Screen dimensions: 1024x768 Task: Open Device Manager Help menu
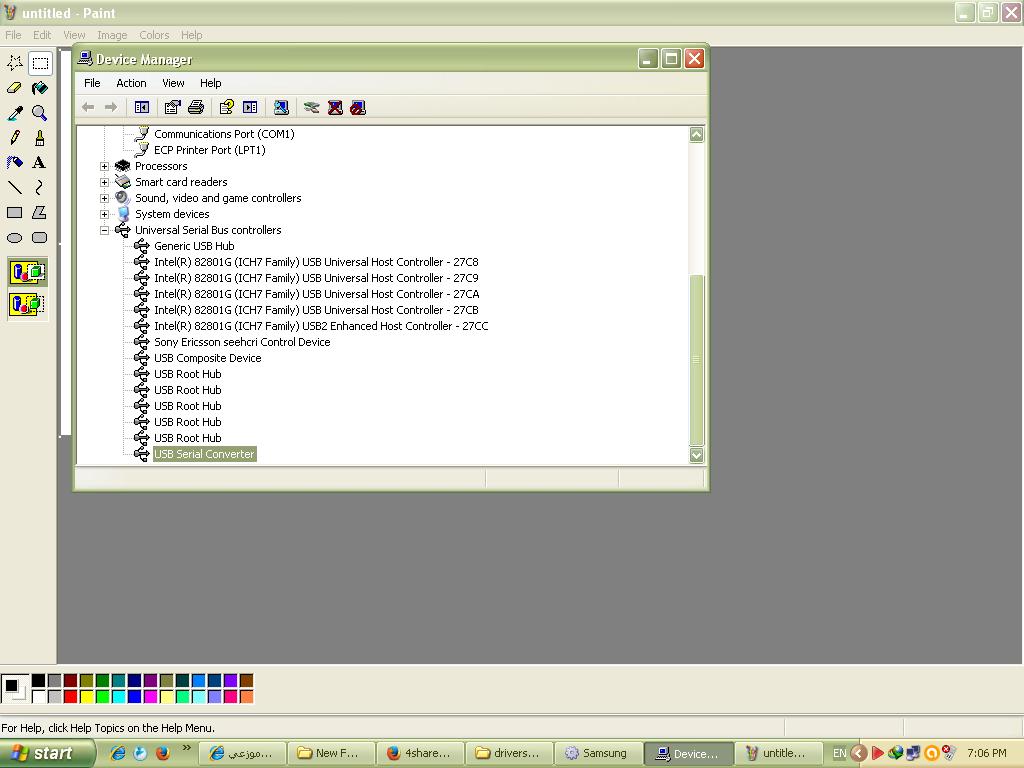click(210, 83)
